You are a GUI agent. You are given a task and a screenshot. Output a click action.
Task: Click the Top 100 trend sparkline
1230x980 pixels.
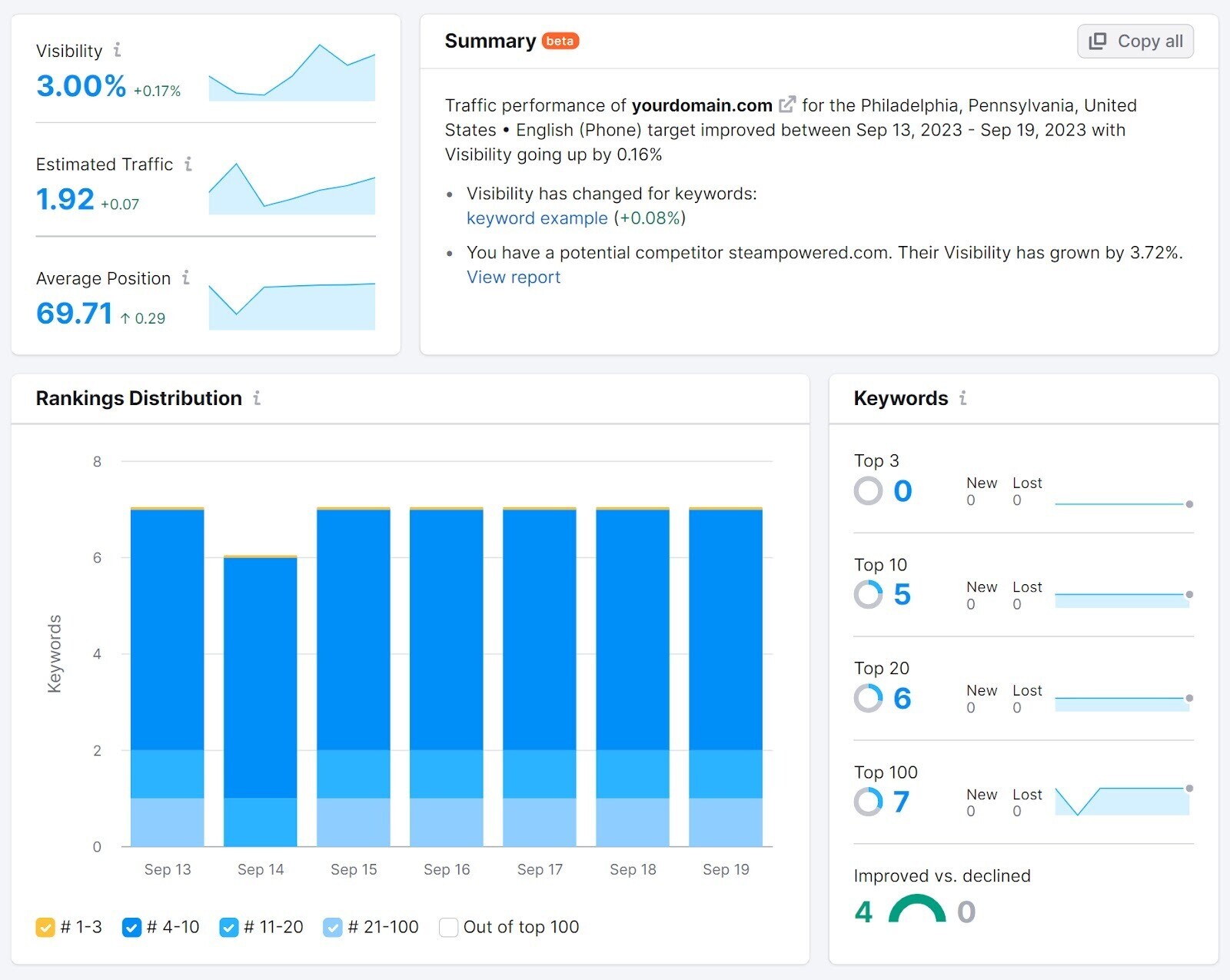(x=1122, y=799)
